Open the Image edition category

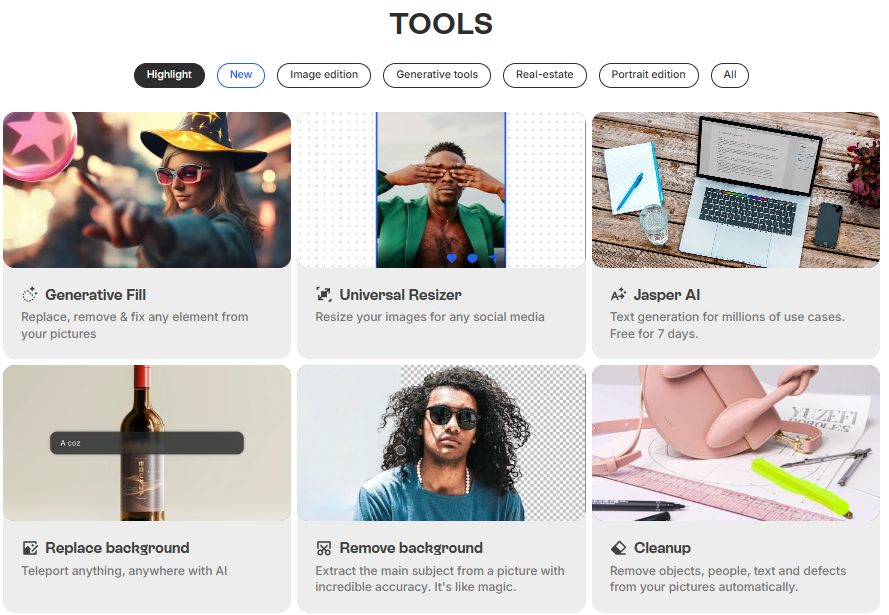pos(324,75)
